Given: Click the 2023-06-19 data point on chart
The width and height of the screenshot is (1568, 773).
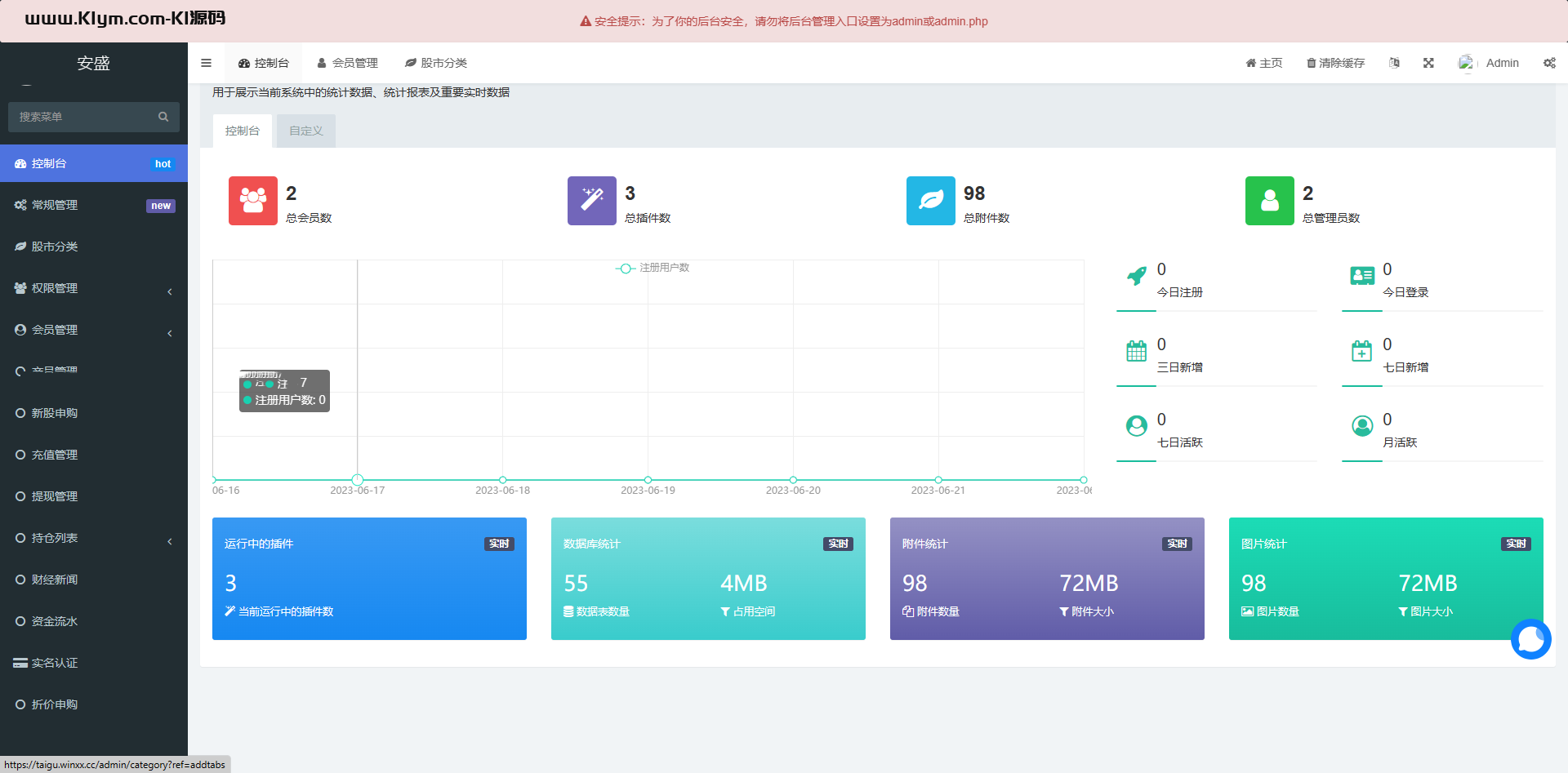Looking at the screenshot, I should pyautogui.click(x=648, y=480).
